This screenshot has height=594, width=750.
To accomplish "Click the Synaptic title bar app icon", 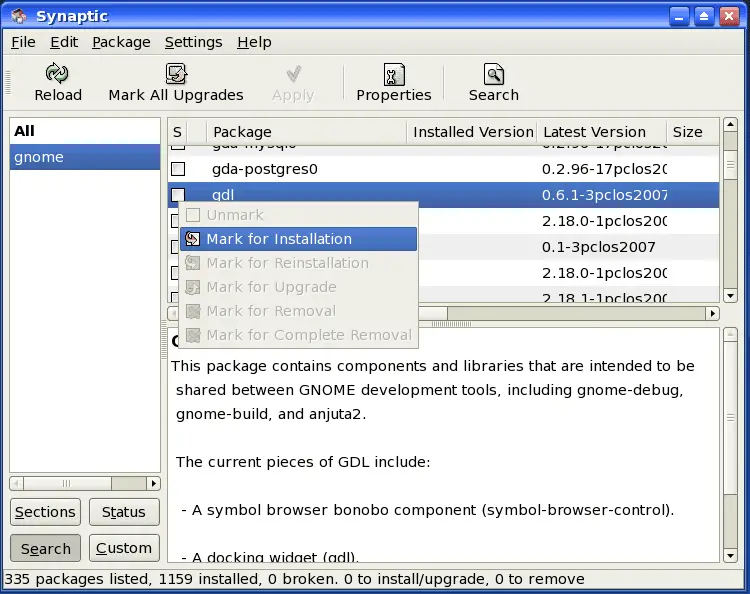I will [x=19, y=16].
